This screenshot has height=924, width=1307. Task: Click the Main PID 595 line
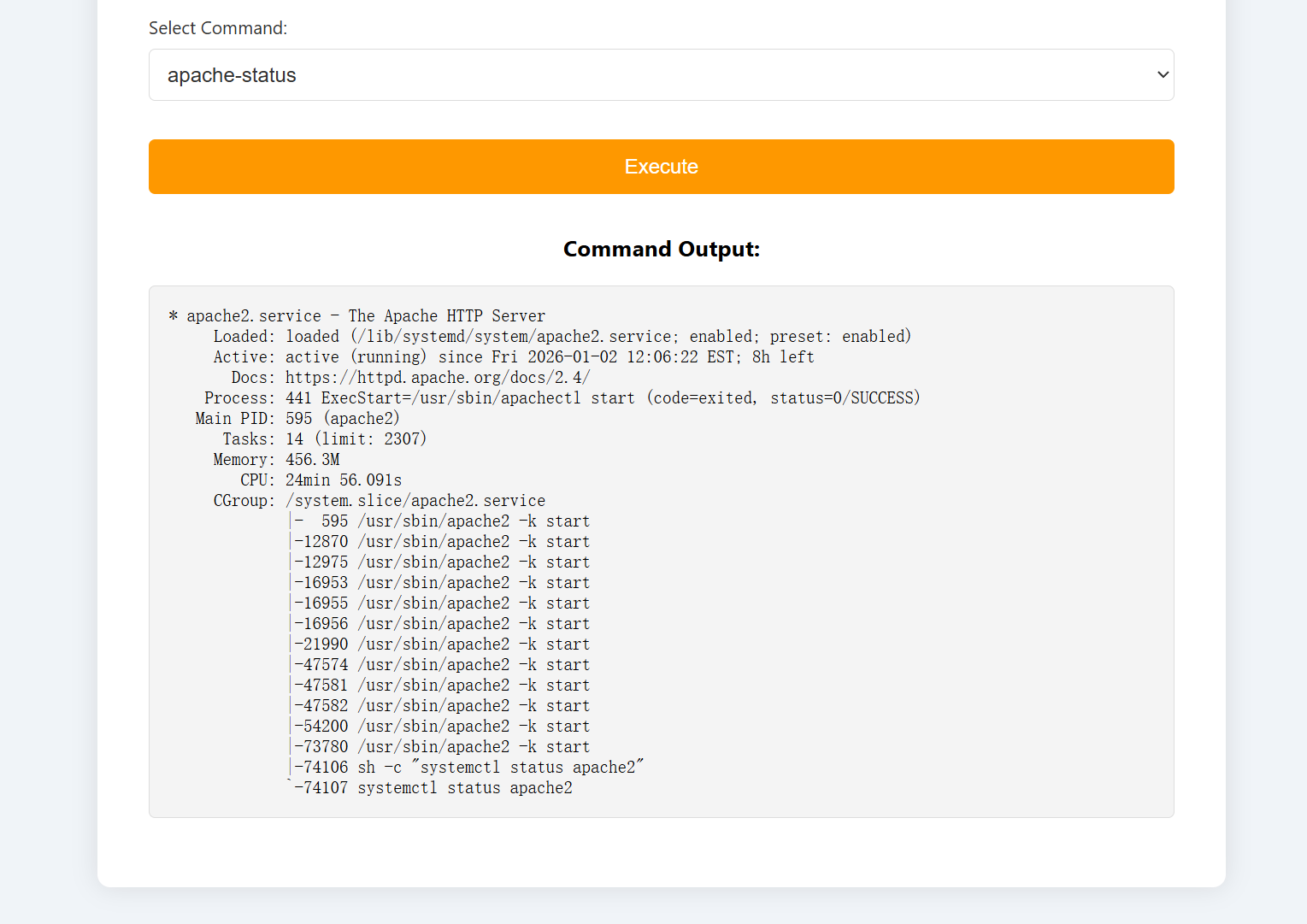(x=297, y=419)
